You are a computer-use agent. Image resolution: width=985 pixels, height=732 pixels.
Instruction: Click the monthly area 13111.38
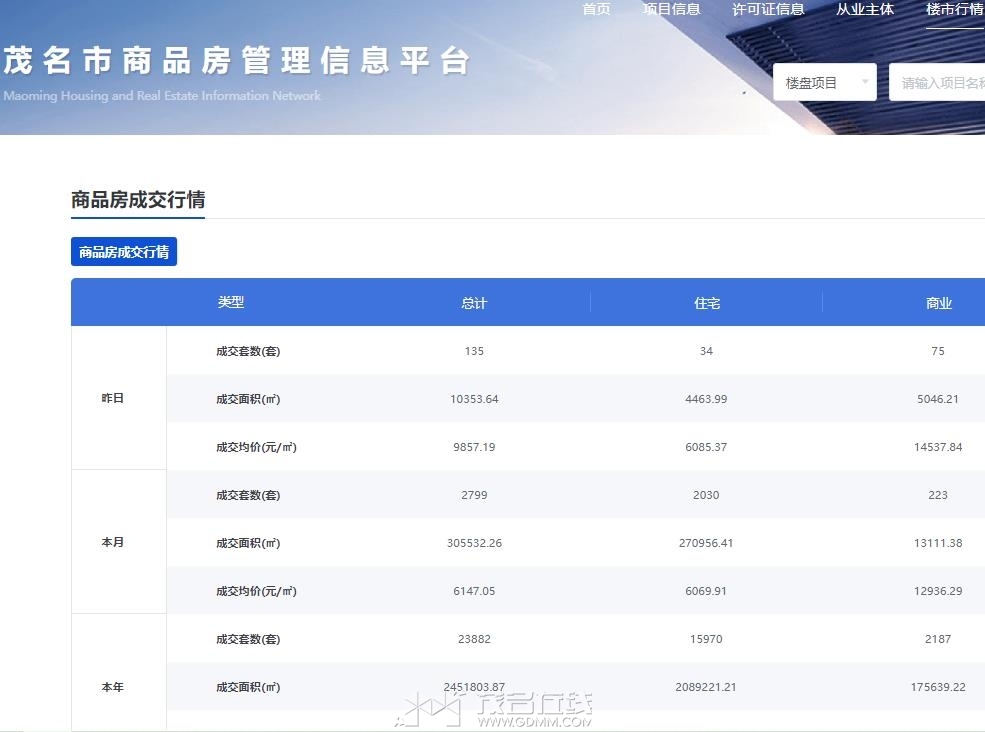[x=938, y=543]
